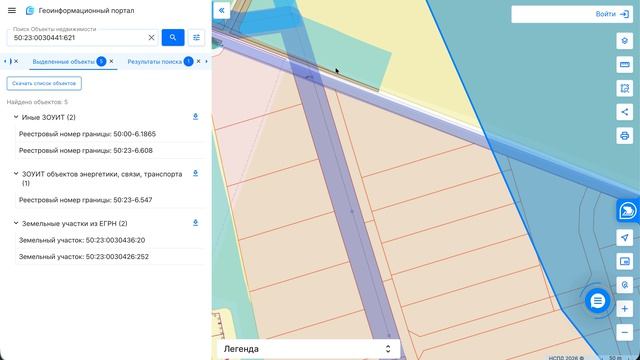Locate my position on map
Viewport: 640px width, 360px height.
[624, 238]
